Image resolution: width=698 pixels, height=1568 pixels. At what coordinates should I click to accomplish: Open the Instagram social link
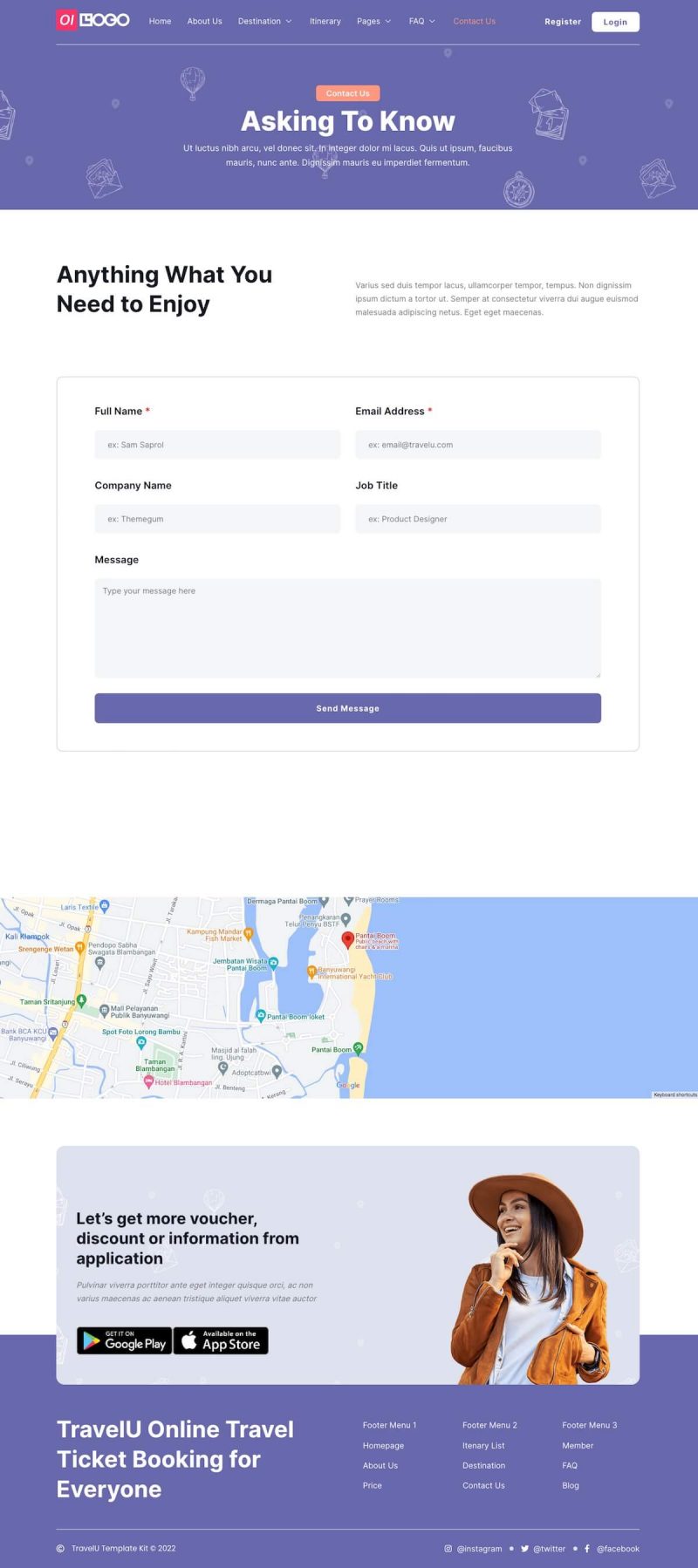point(474,1549)
